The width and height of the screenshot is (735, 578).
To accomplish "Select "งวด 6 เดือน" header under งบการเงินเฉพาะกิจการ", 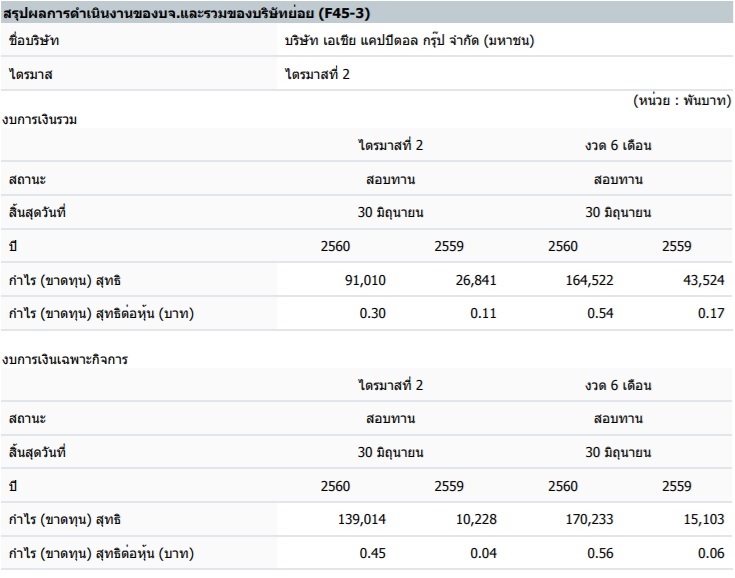I will coord(618,385).
